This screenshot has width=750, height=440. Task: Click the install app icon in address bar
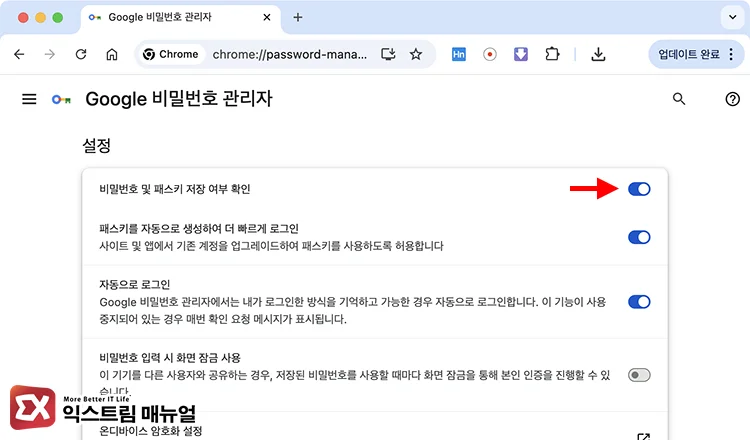pos(388,54)
